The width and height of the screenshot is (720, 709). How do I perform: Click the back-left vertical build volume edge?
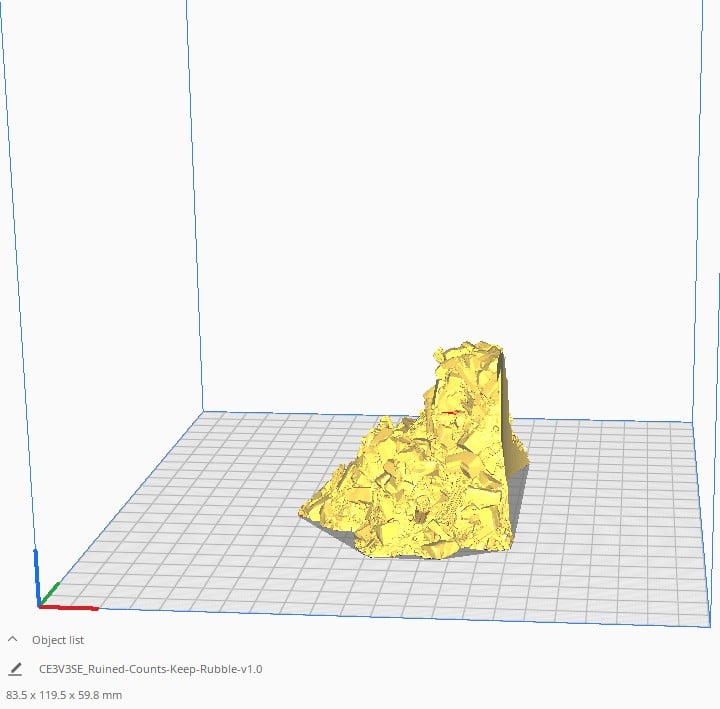tap(194, 200)
